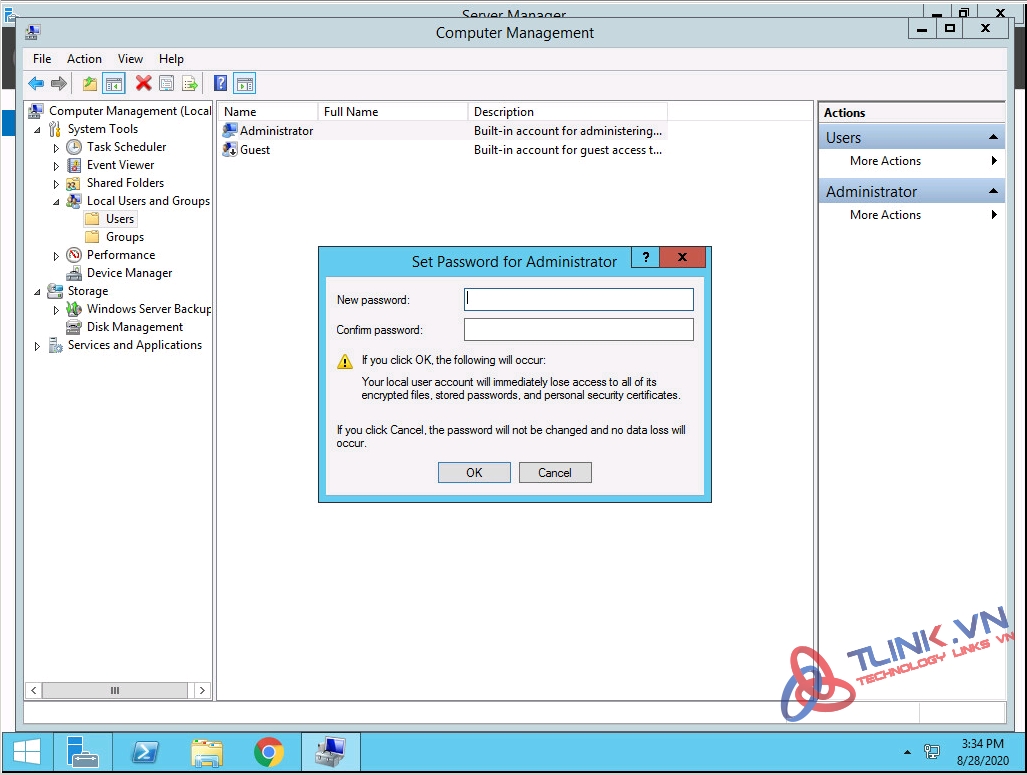Click OK in Set Password dialog
The height and width of the screenshot is (775, 1027).
(474, 473)
